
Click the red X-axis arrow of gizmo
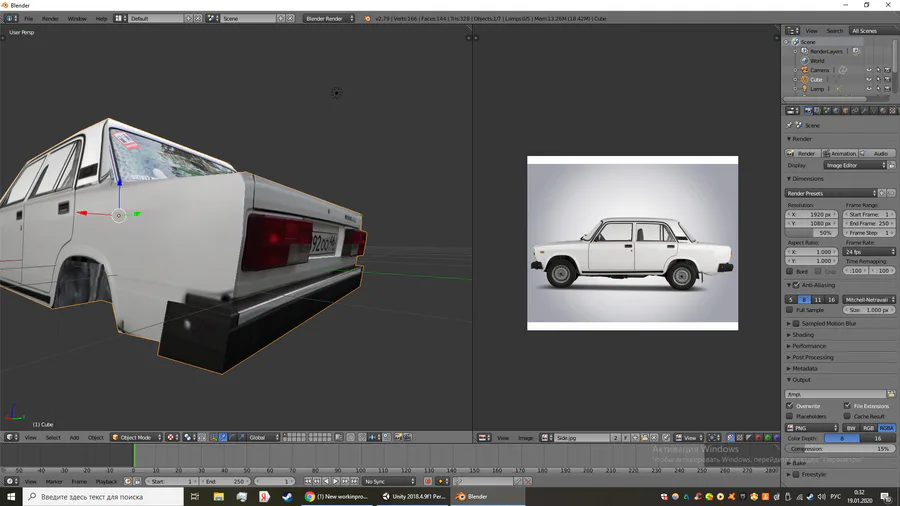point(84,213)
